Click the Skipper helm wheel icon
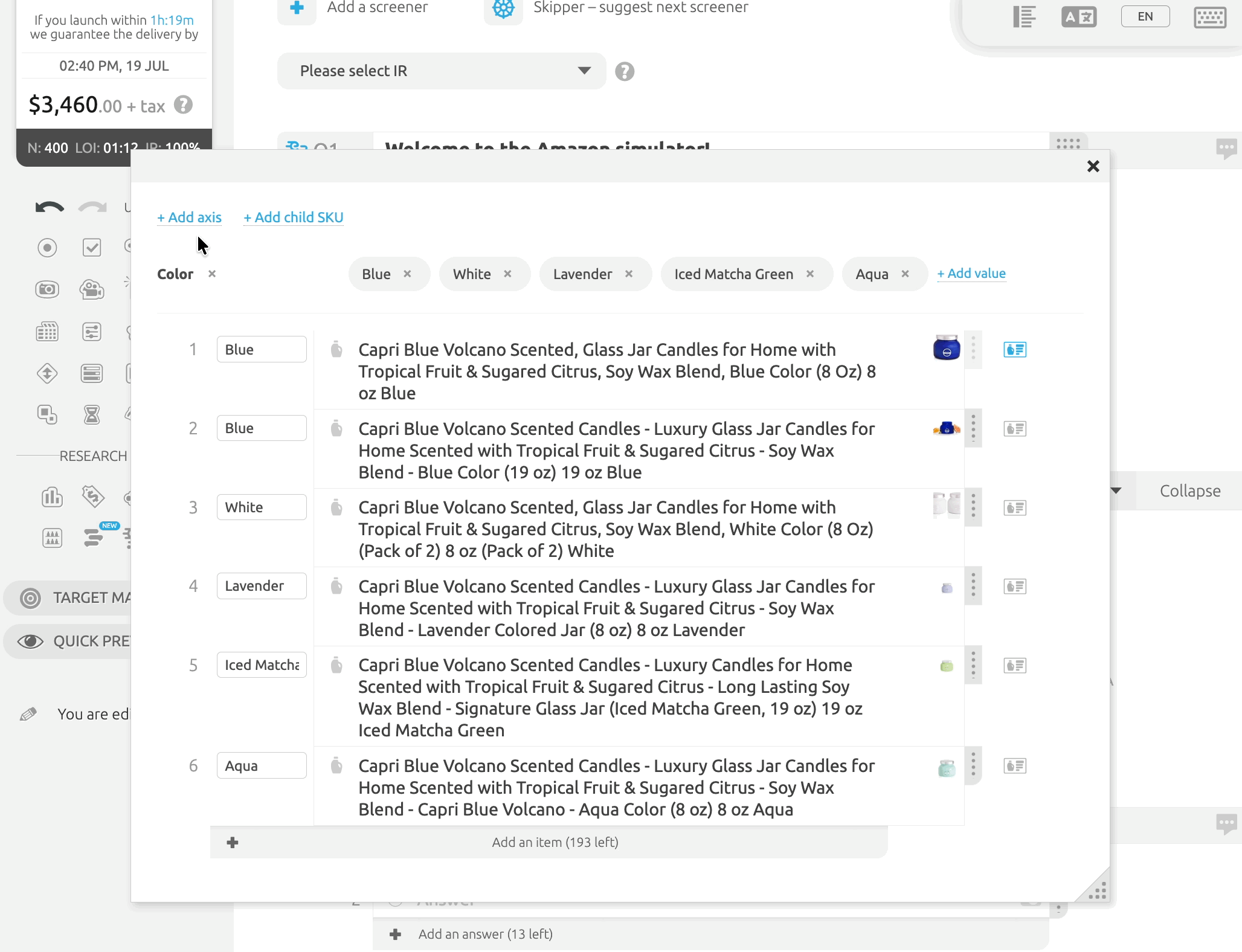1242x952 pixels. 503,8
